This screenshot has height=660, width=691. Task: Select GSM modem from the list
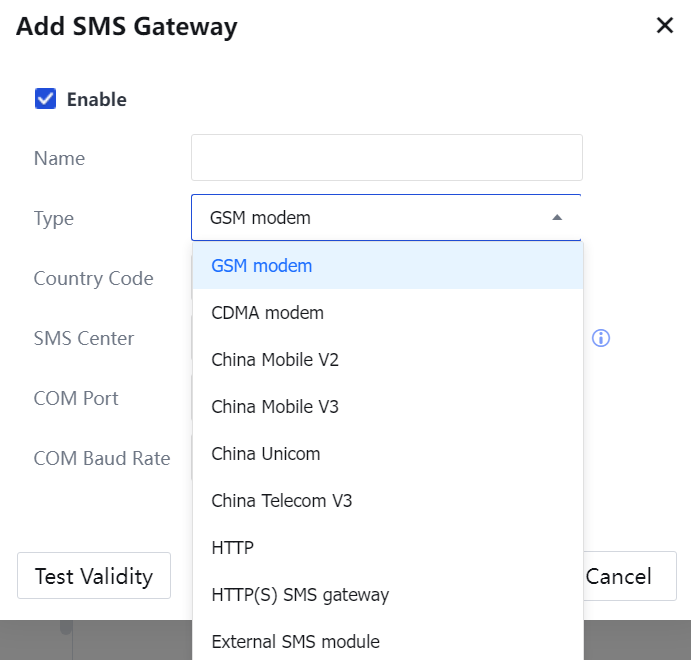coord(262,266)
